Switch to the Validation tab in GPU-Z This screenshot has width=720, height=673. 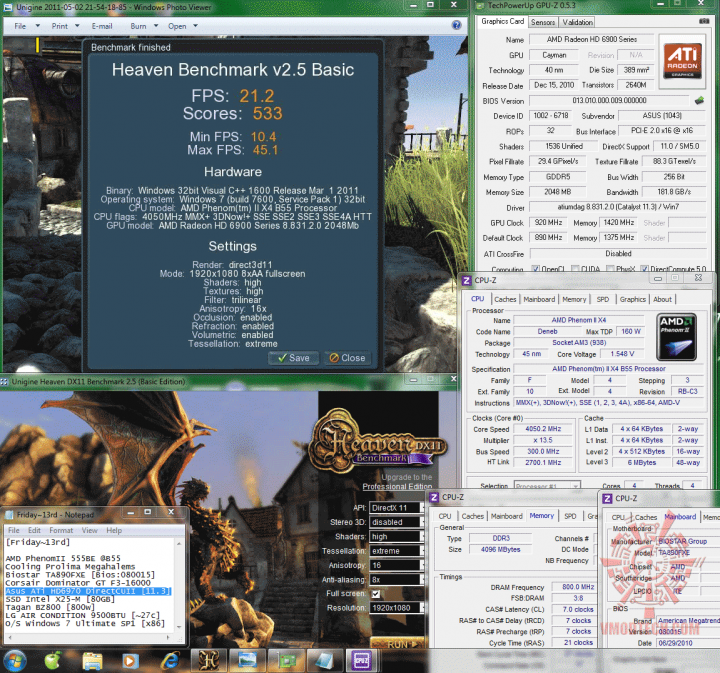[x=577, y=22]
